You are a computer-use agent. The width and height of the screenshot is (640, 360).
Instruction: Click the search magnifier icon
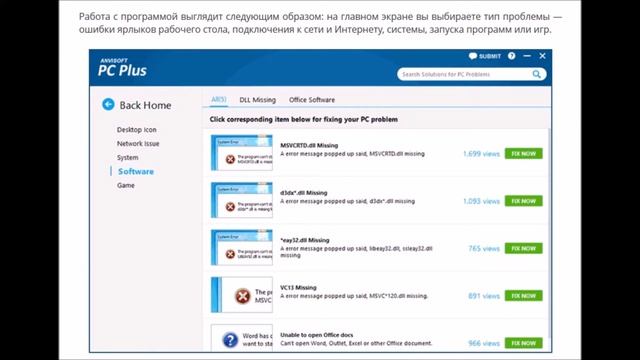coord(537,74)
